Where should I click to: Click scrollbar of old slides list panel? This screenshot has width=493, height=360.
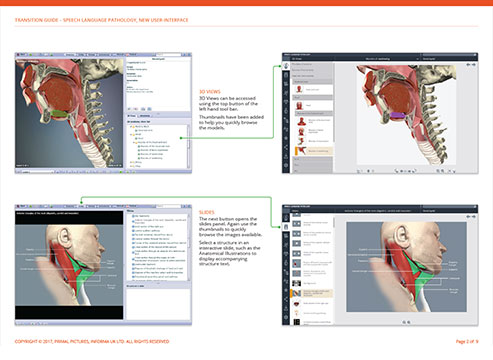[189, 247]
